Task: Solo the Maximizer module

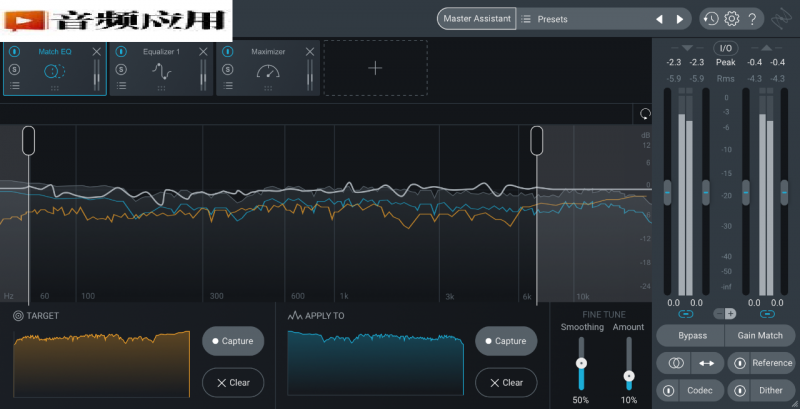Action: (228, 69)
